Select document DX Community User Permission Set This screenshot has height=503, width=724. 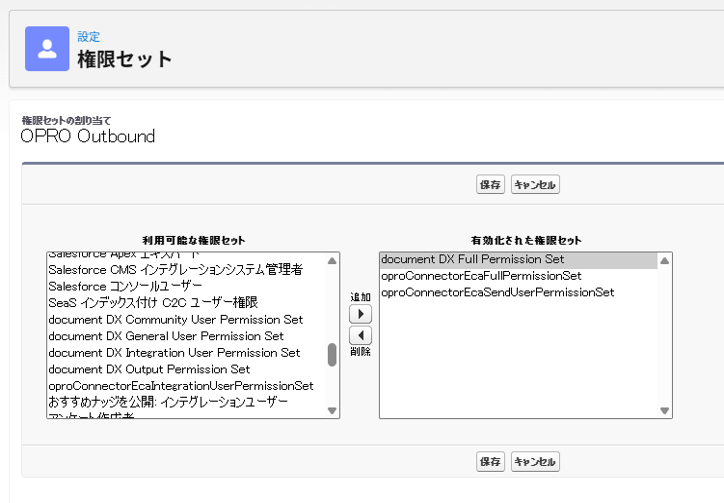coord(186,319)
